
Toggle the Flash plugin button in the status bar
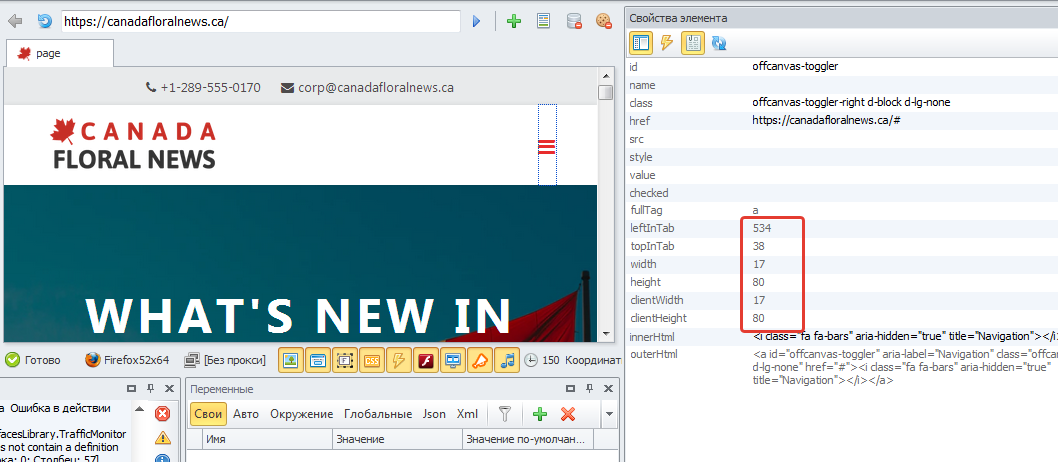pyautogui.click(x=426, y=361)
